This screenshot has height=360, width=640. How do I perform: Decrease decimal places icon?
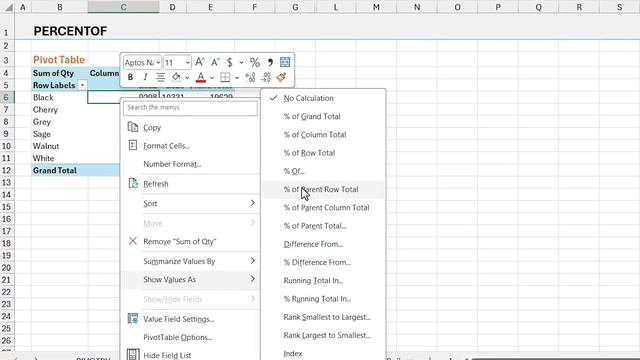[x=266, y=77]
